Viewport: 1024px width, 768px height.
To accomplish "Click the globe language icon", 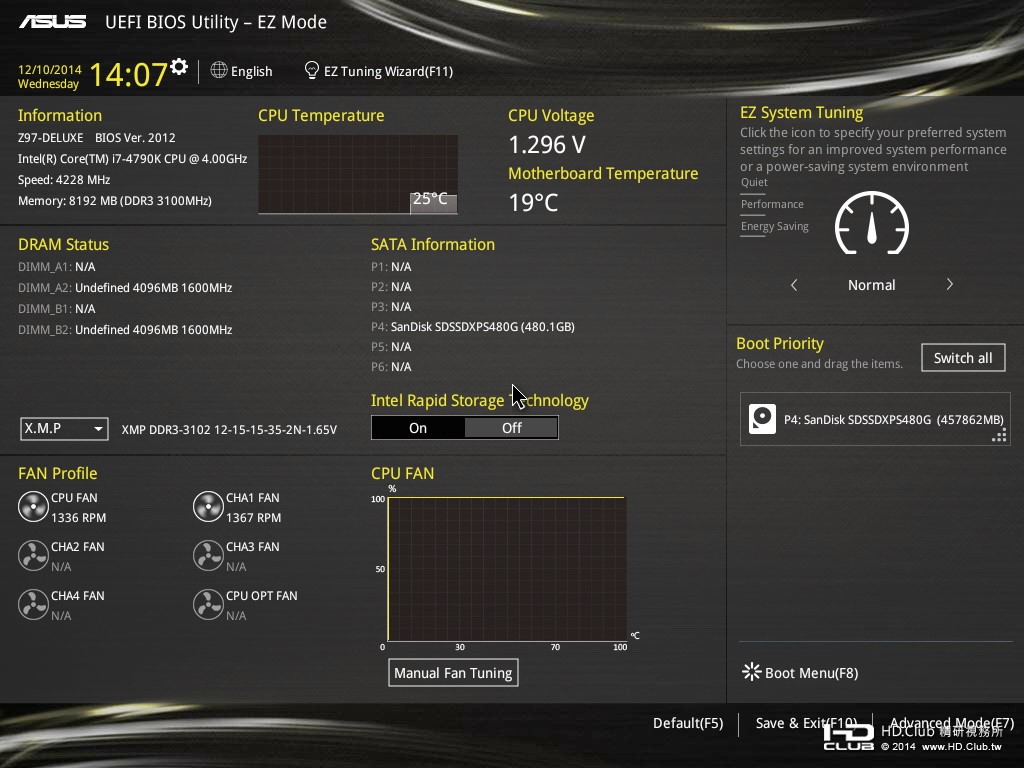I will [219, 71].
